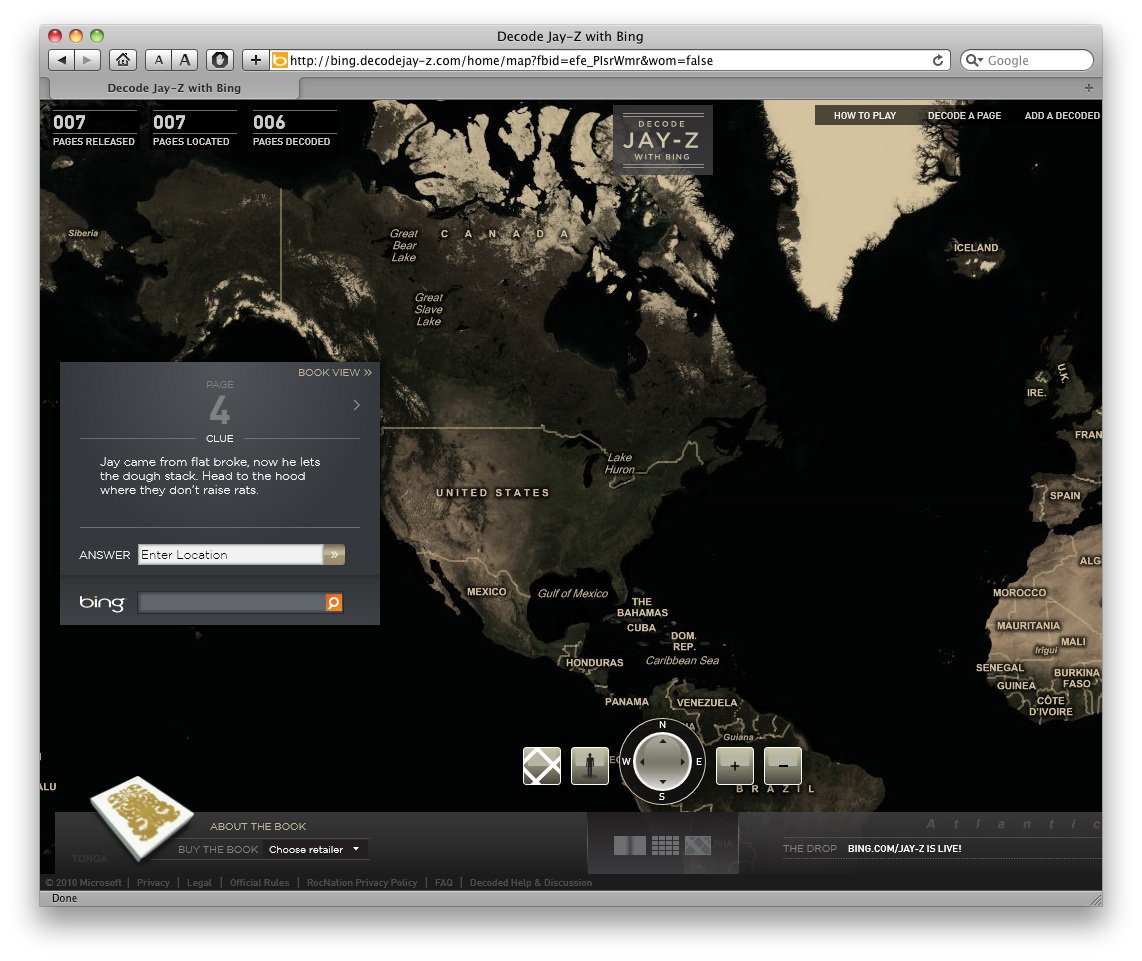Go to next page clue with chevron
Viewport: 1142px width, 961px height.
point(356,405)
